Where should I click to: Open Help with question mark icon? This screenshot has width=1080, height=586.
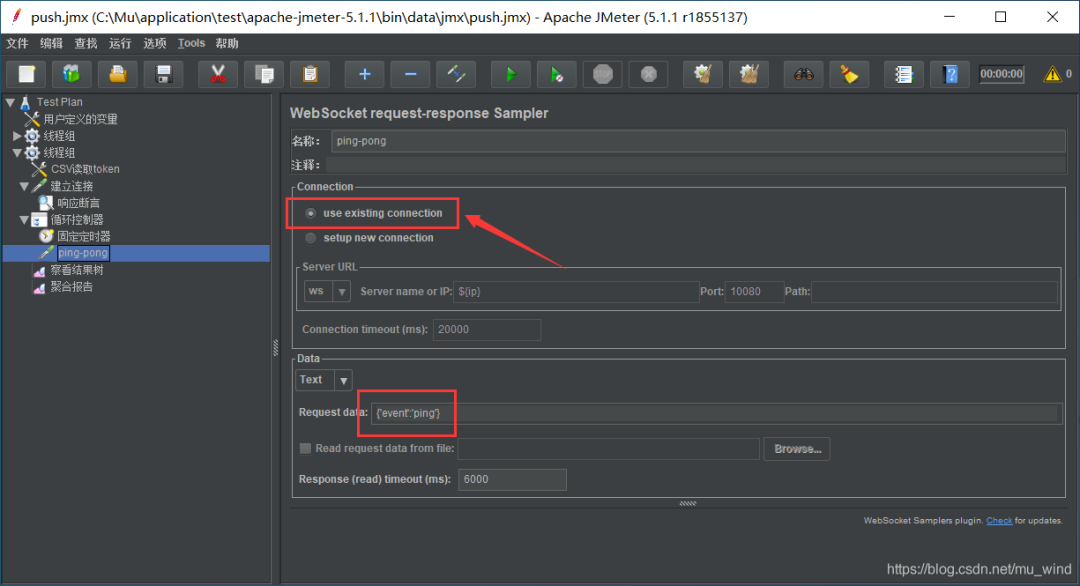(950, 74)
